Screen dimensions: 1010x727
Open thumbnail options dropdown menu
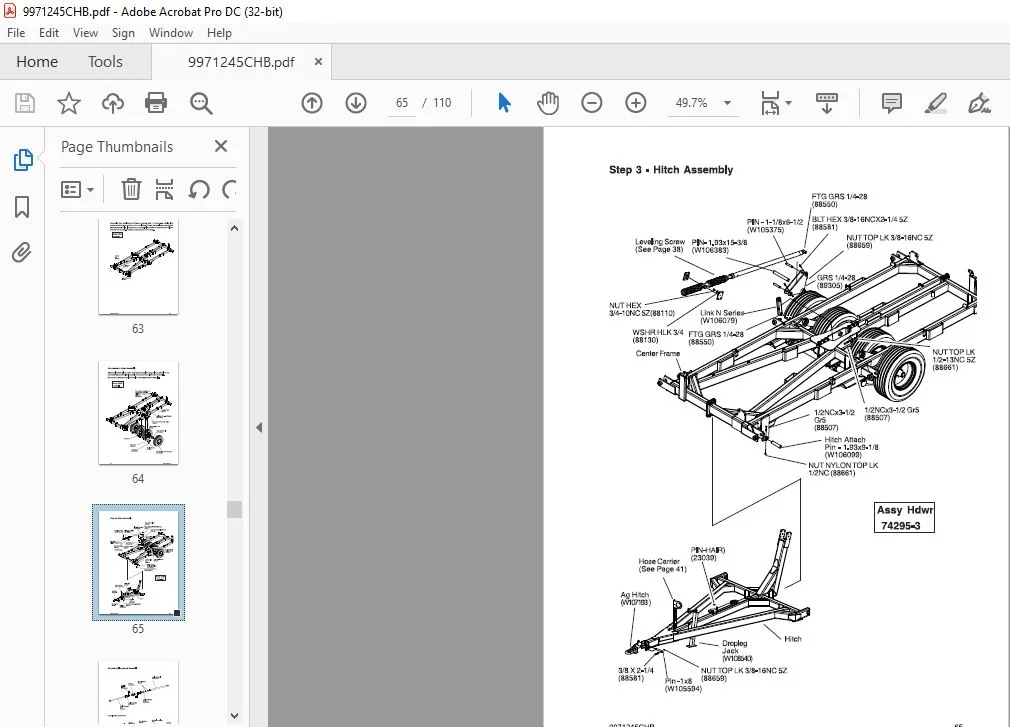(77, 189)
